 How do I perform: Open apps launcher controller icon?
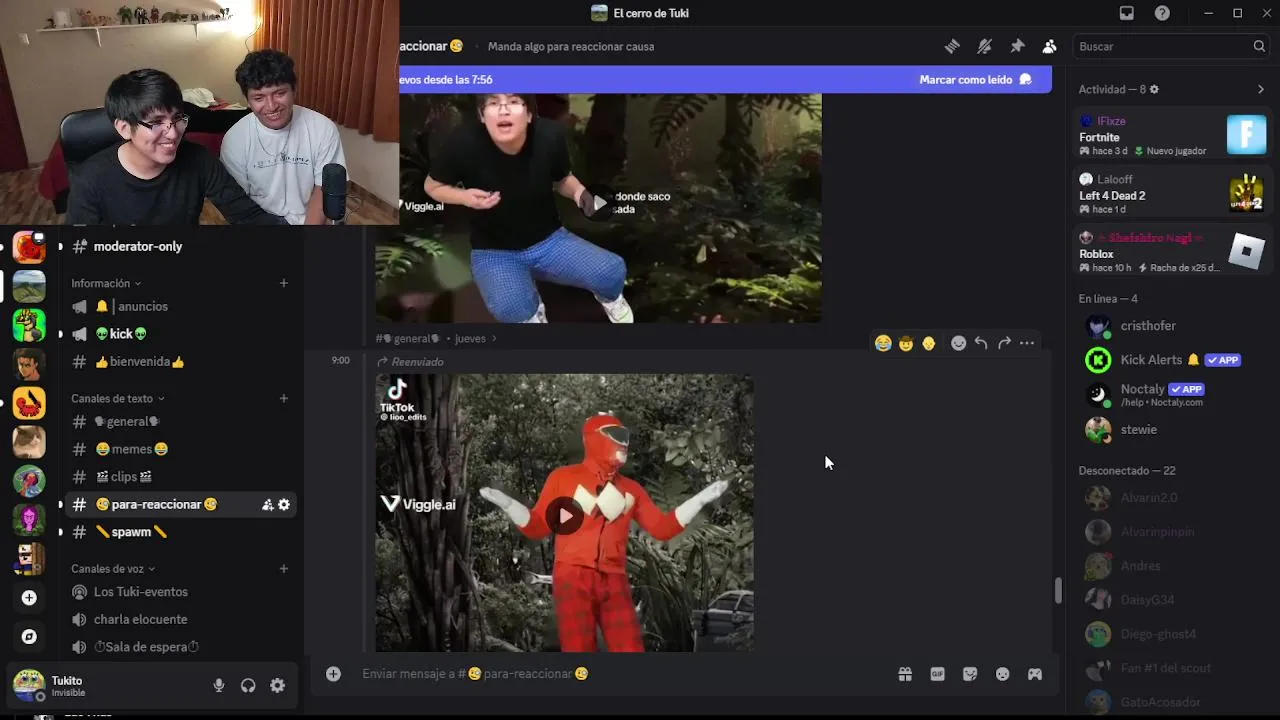1035,674
